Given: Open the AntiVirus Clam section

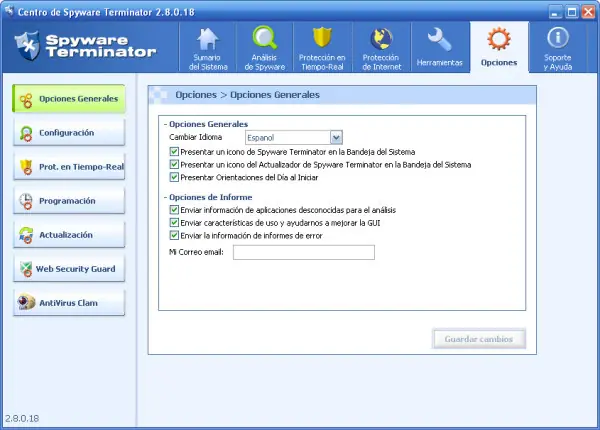Looking at the screenshot, I should 69,303.
